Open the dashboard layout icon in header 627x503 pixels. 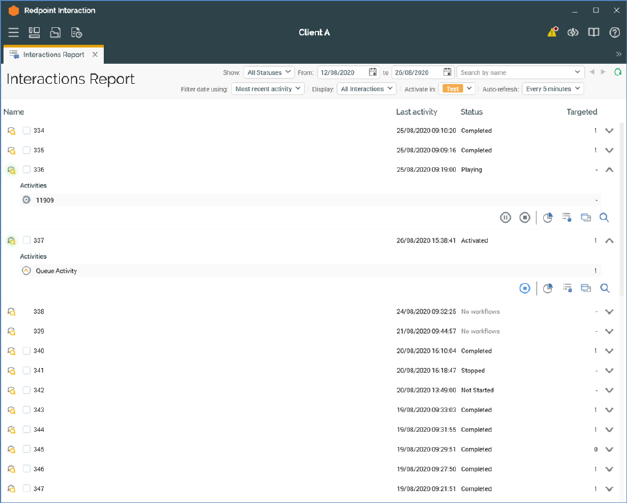tap(34, 32)
